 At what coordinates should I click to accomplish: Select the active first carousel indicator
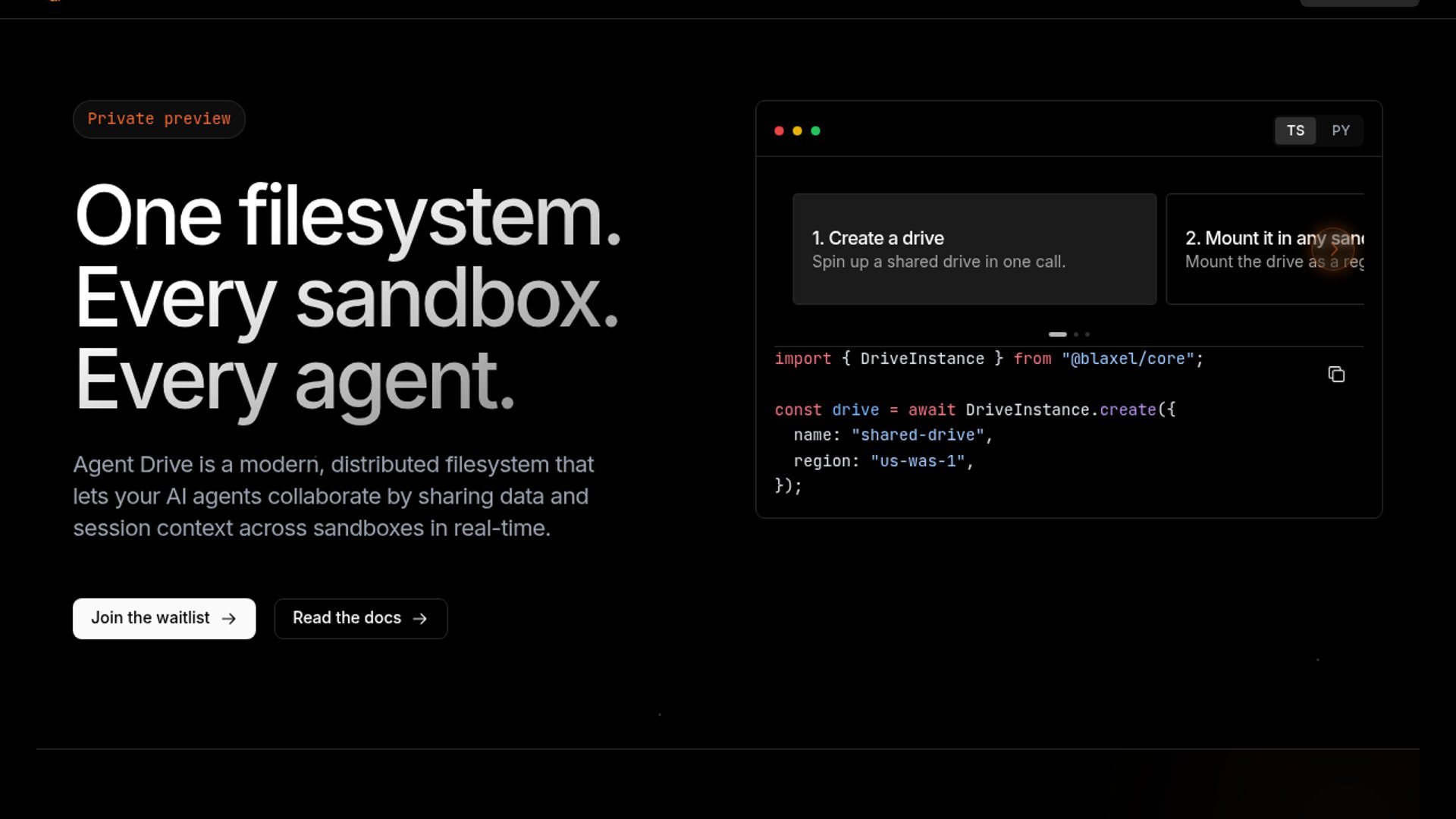point(1057,334)
